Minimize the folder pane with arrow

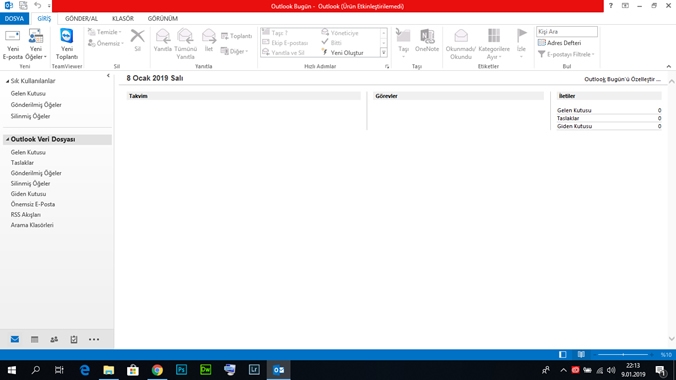[108, 75]
